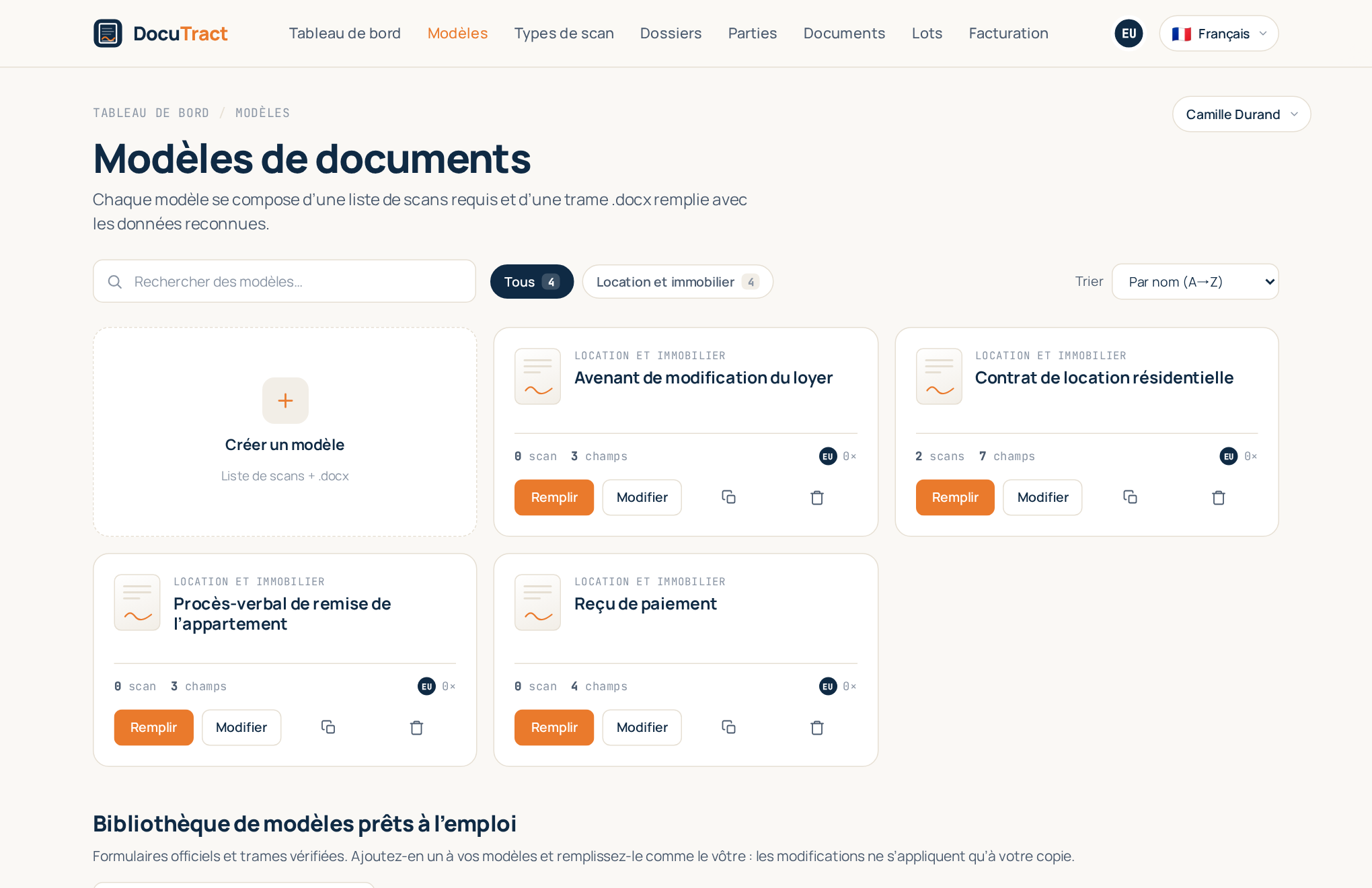Click Modifier on Reçu de paiement card
This screenshot has height=888, width=1372.
pyautogui.click(x=642, y=727)
